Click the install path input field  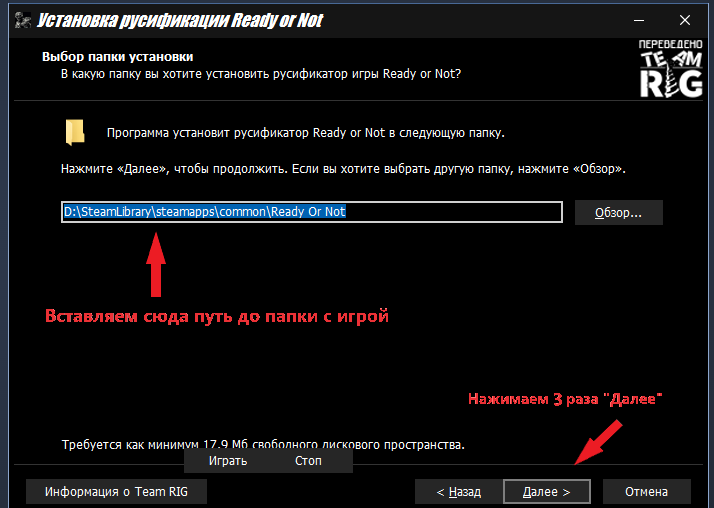(312, 212)
